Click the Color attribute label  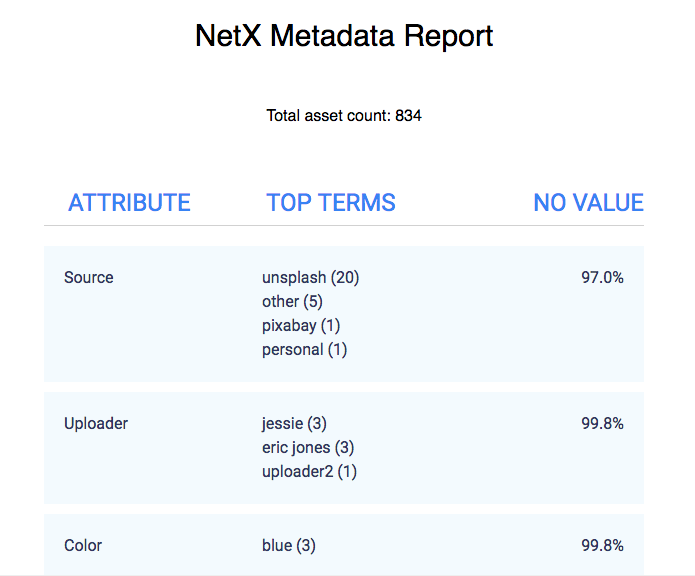click(x=83, y=546)
